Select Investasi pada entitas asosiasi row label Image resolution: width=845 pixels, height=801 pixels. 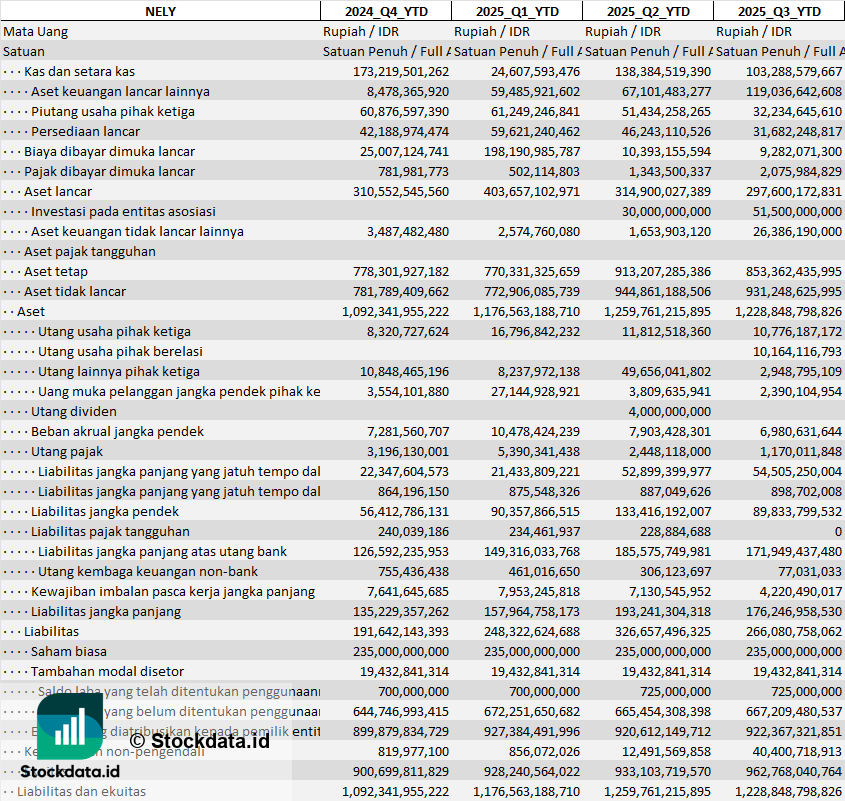[123, 211]
